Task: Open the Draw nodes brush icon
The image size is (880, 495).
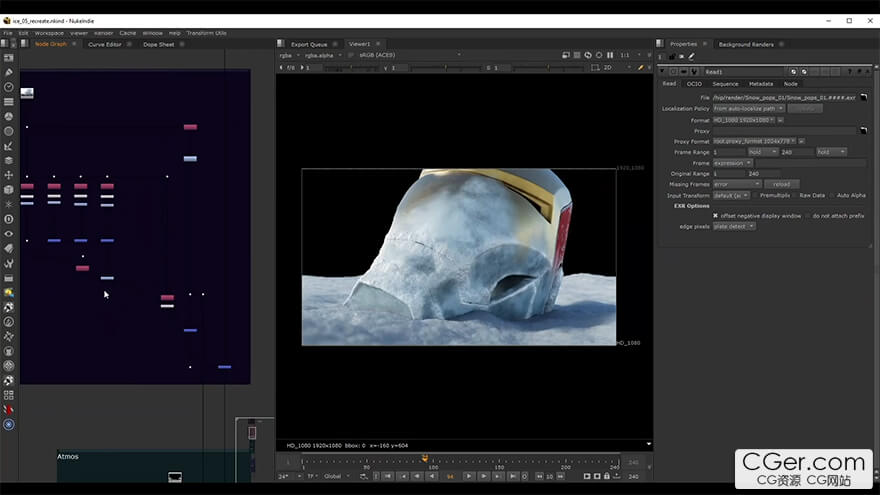Action: coord(8,72)
